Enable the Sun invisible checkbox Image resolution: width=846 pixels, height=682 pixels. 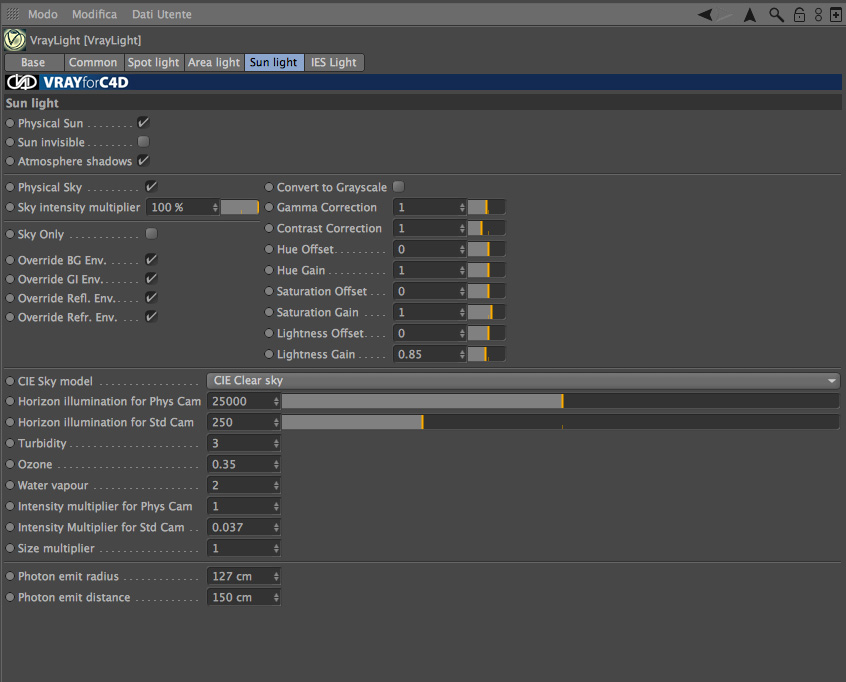click(x=143, y=141)
